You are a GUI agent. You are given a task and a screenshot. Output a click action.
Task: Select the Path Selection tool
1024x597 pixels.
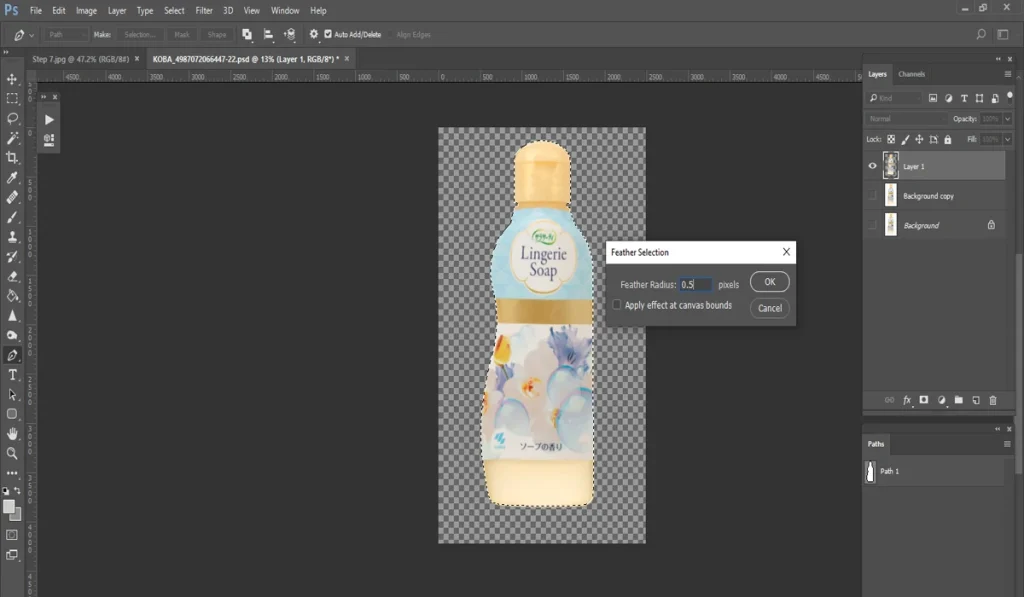pos(12,395)
